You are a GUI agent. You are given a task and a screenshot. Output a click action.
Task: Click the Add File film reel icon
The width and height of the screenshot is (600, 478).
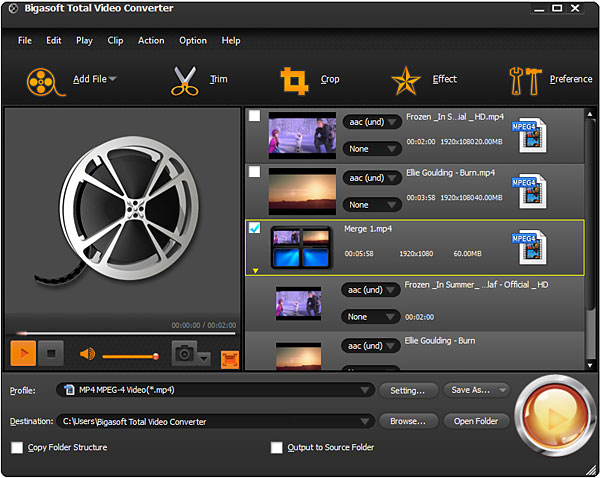[46, 82]
